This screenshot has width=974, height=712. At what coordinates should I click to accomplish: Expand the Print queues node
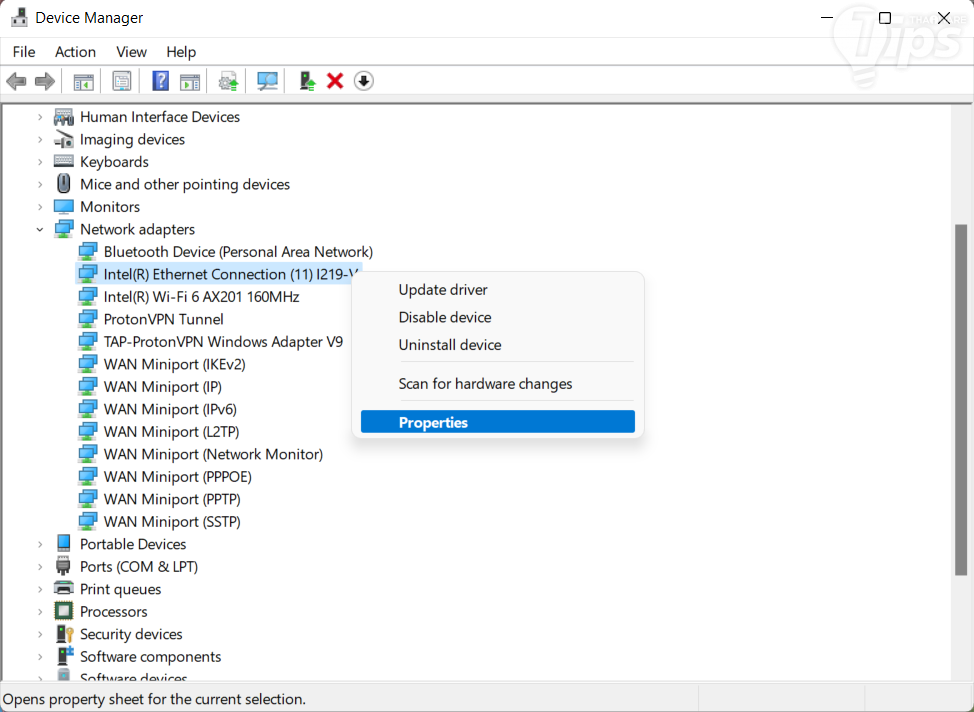click(x=40, y=588)
